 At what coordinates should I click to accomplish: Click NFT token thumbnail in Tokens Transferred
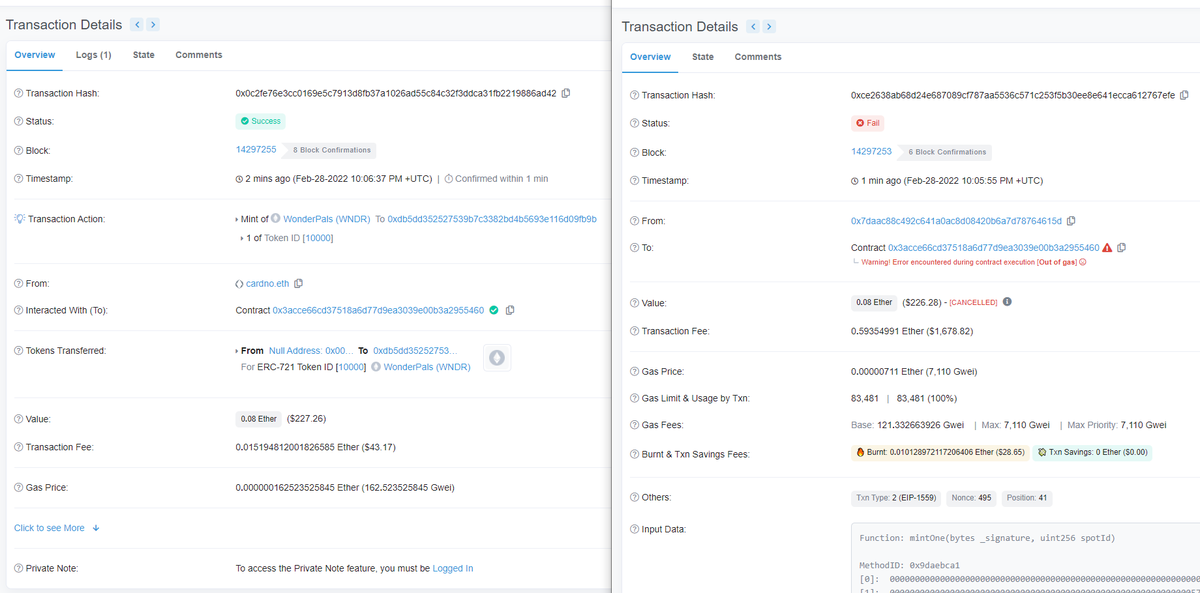[x=497, y=358]
